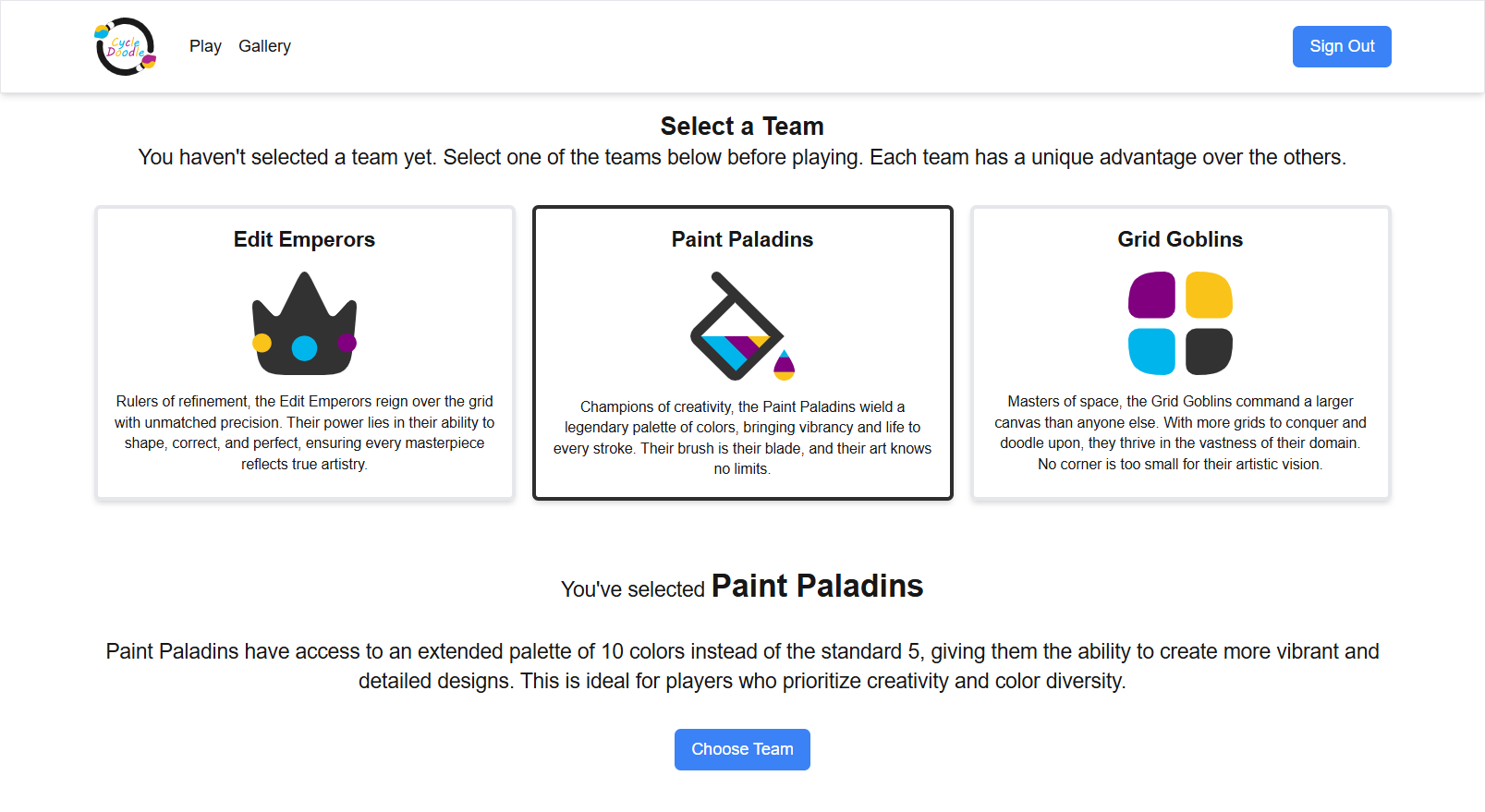Viewport: 1485px width, 812px height.
Task: Click the blue square in Grid Goblins icon
Action: tap(1151, 351)
